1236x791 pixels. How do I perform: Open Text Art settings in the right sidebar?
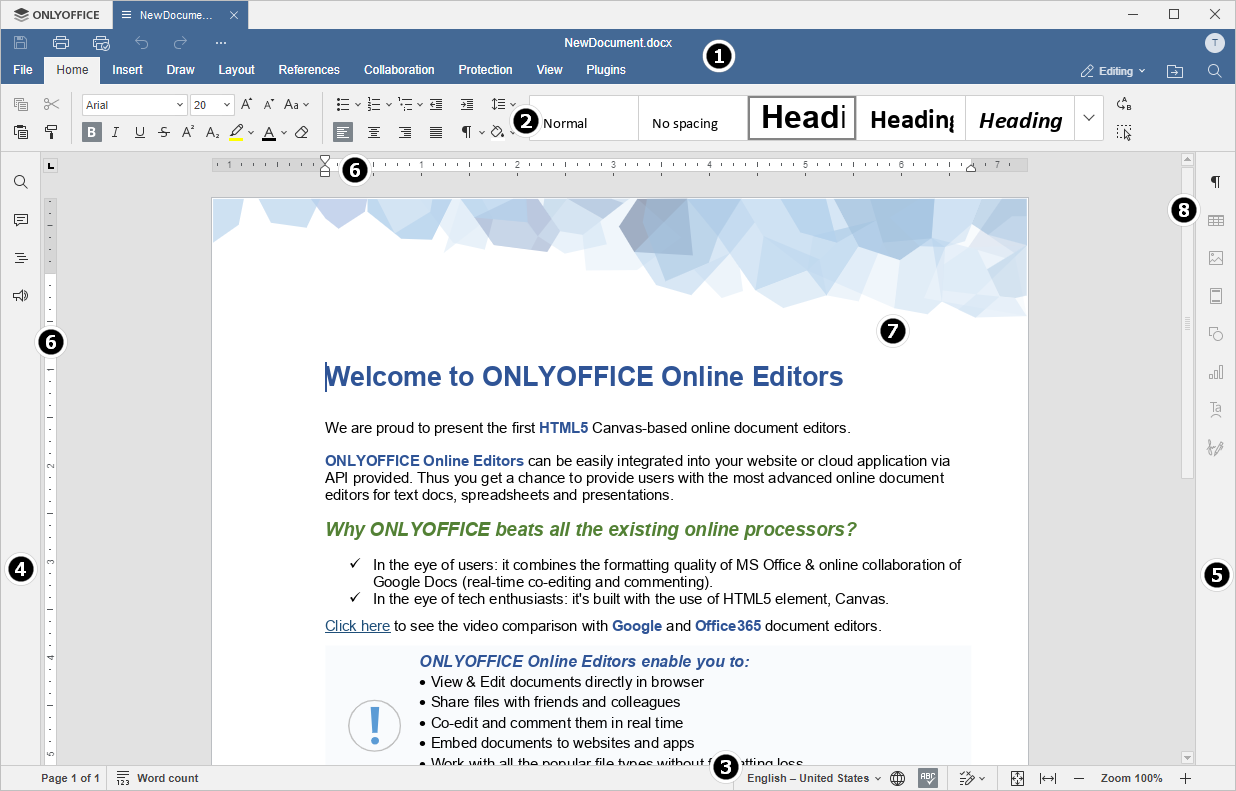[1216, 409]
